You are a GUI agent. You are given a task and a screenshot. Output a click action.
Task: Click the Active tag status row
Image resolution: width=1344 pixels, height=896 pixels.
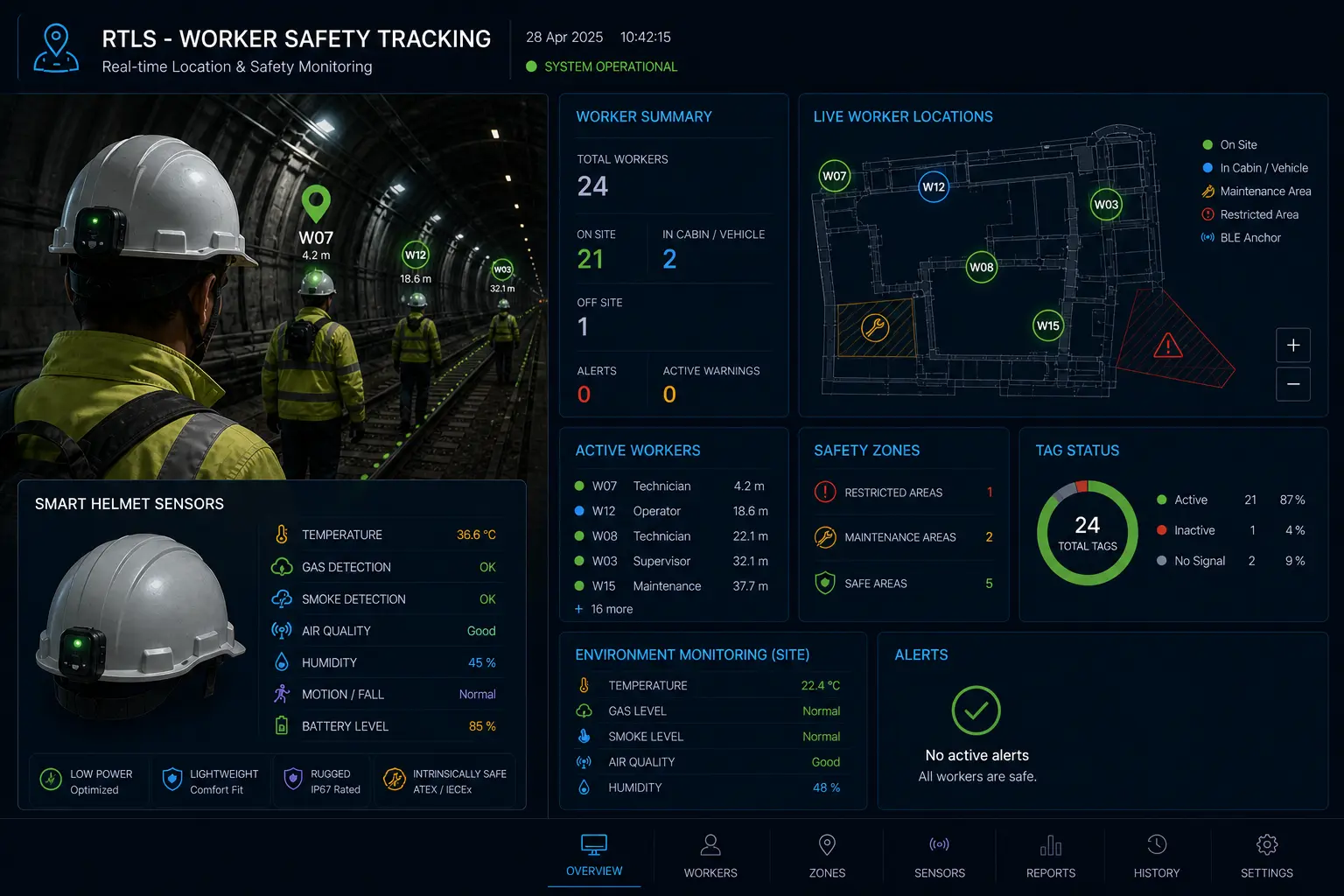(x=1231, y=500)
